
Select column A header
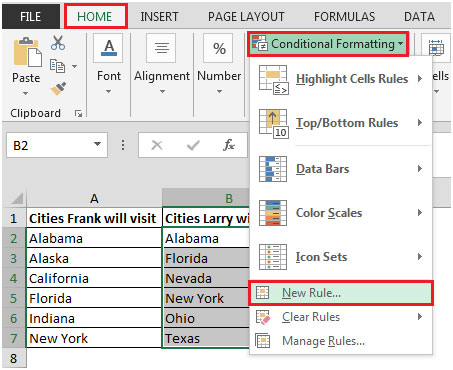pos(94,199)
